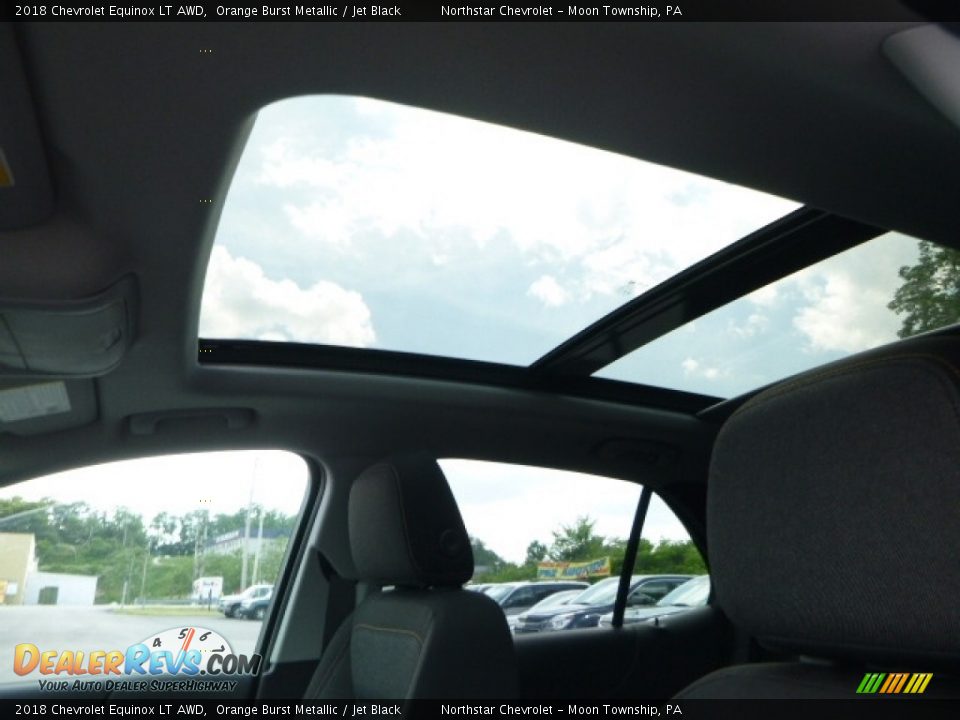Click the top 'Northstar Chevrolet - Moon Township, PA' text

561,11
